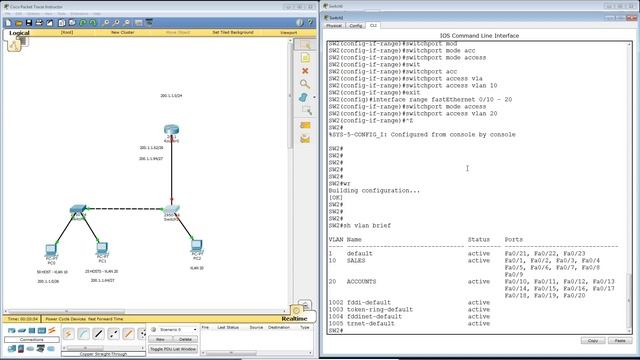Click the Help question mark icon
This screenshot has height=360, width=640.
(310, 23)
